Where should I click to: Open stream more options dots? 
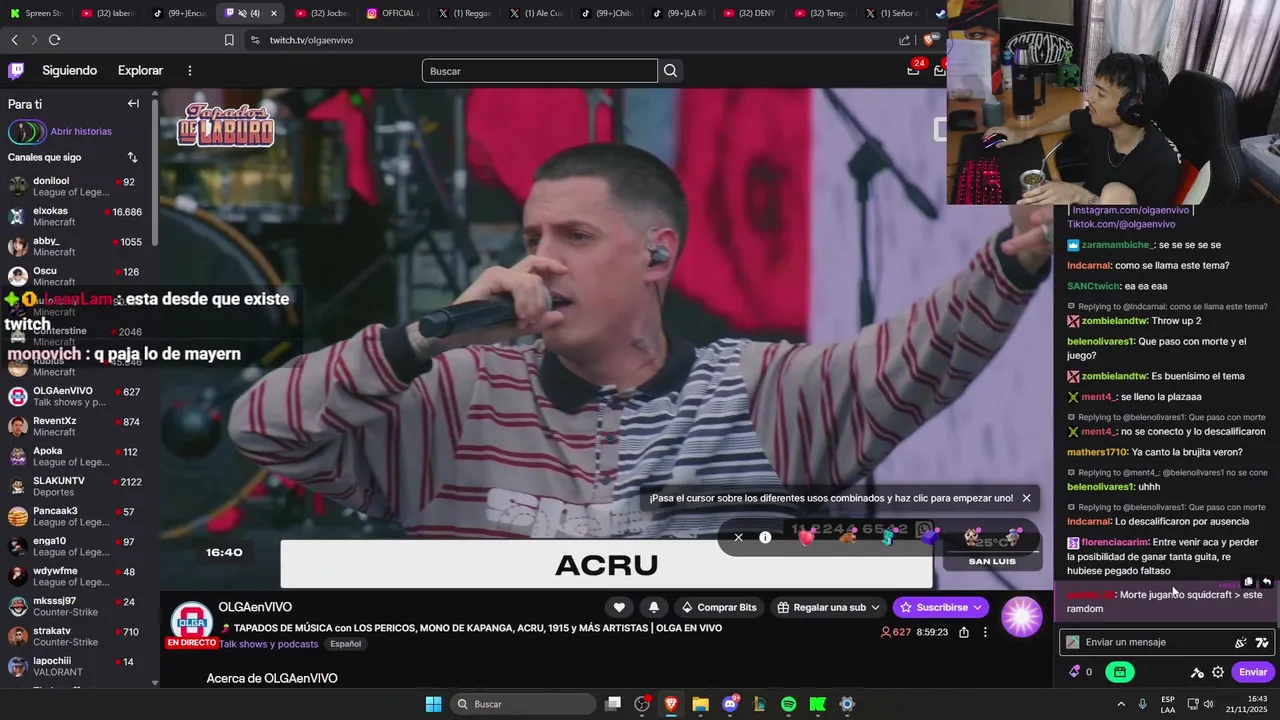pyautogui.click(x=985, y=632)
